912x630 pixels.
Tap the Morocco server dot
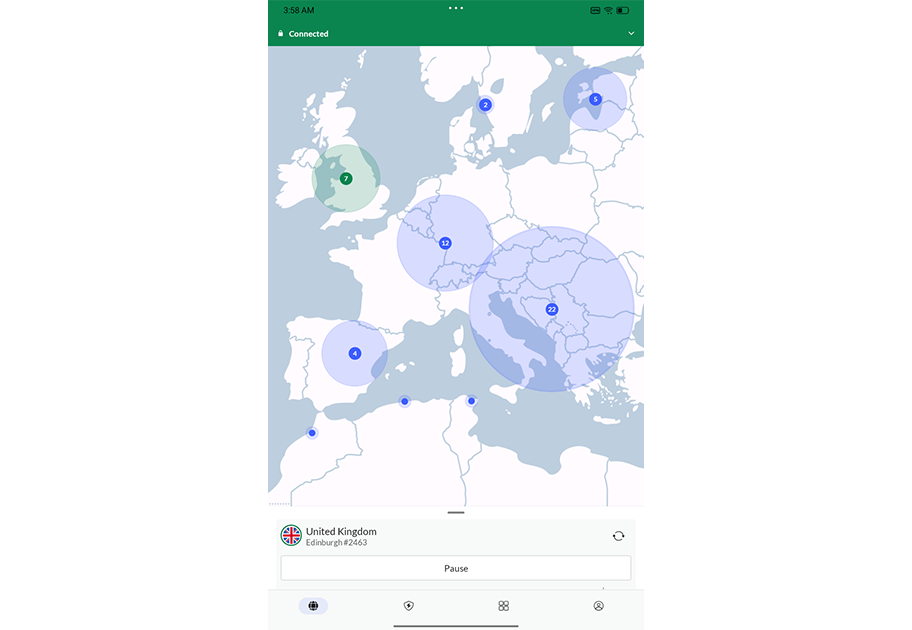[312, 433]
